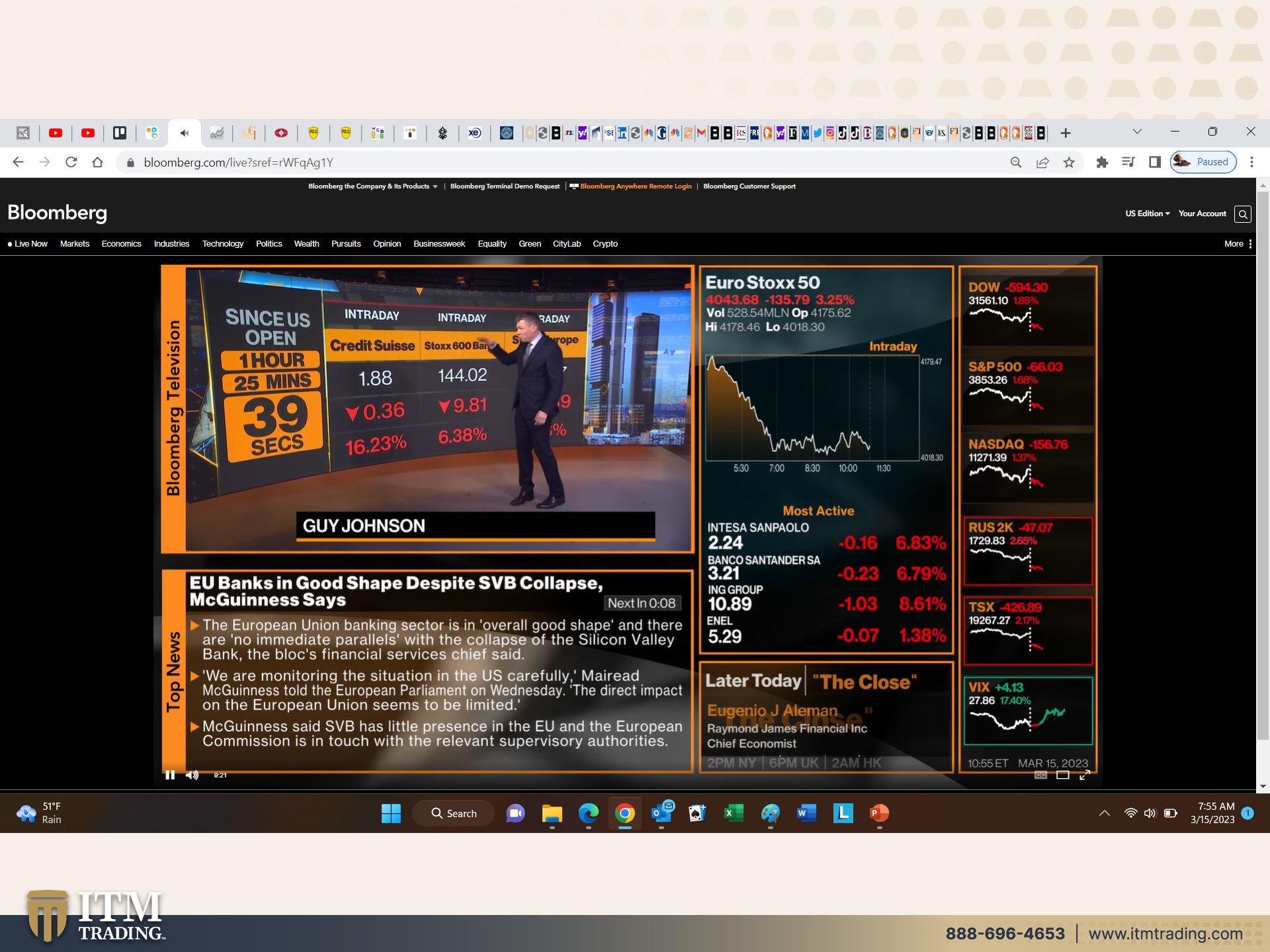This screenshot has width=1270, height=952.
Task: Bookmark this tab with the star
Action: pyautogui.click(x=1069, y=162)
